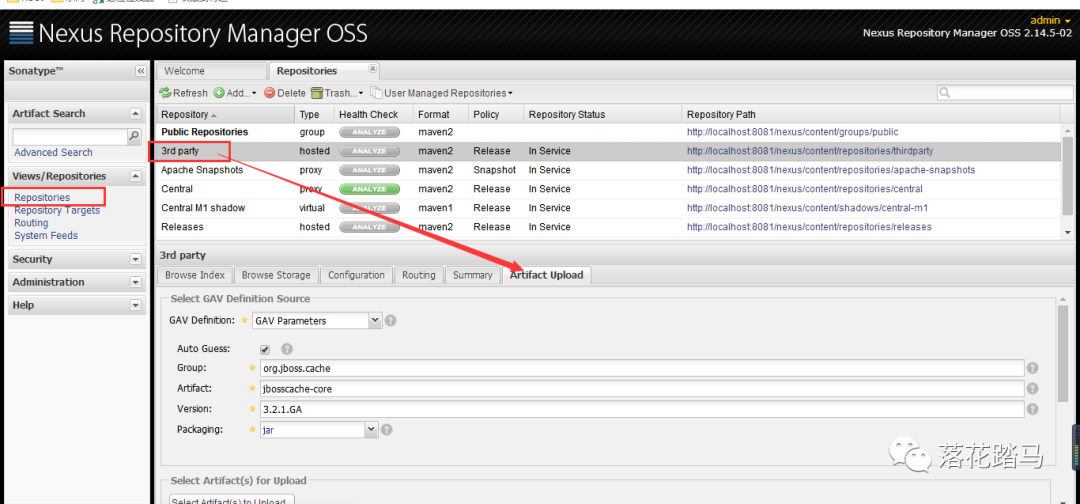Viewport: 1080px width, 504px height.
Task: Open the Advanced Search link
Action: (x=53, y=153)
